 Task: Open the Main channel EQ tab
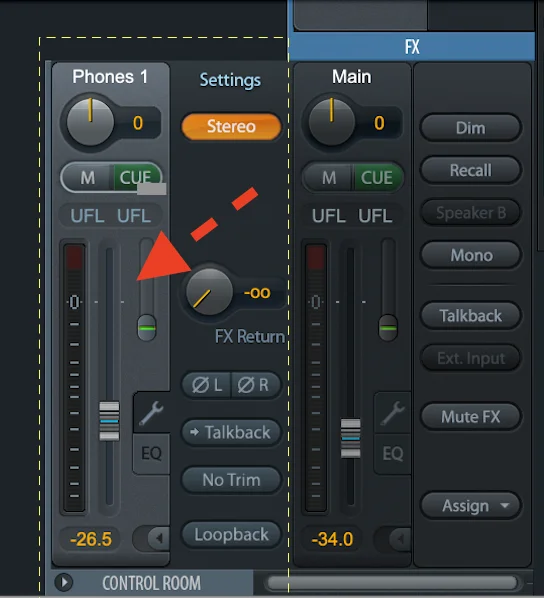393,453
